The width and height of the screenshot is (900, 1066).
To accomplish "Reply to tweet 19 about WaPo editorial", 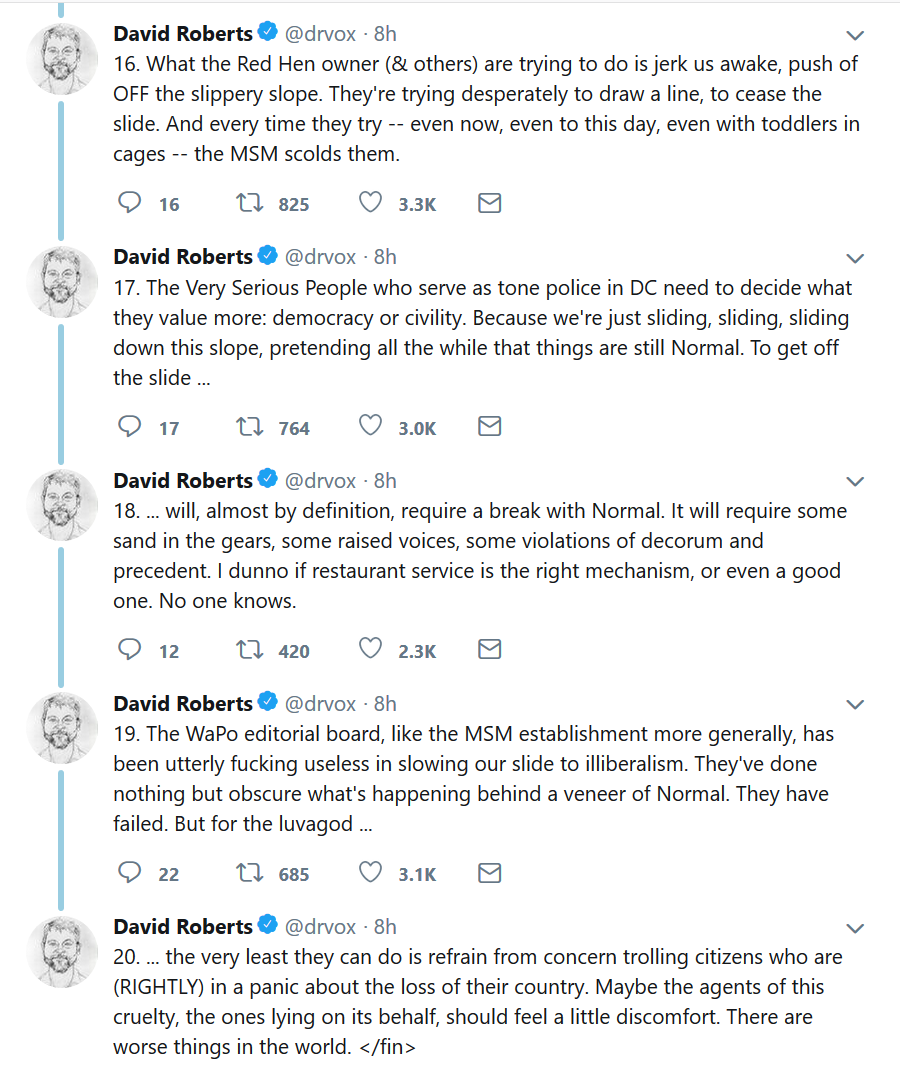I will [x=130, y=873].
